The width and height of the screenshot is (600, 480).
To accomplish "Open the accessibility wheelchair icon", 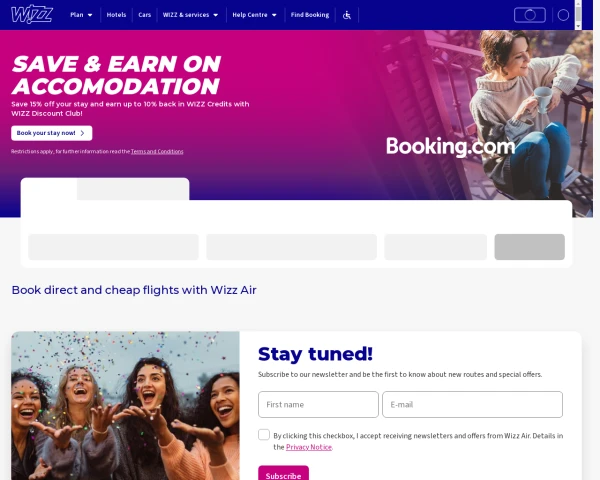I will coord(347,15).
